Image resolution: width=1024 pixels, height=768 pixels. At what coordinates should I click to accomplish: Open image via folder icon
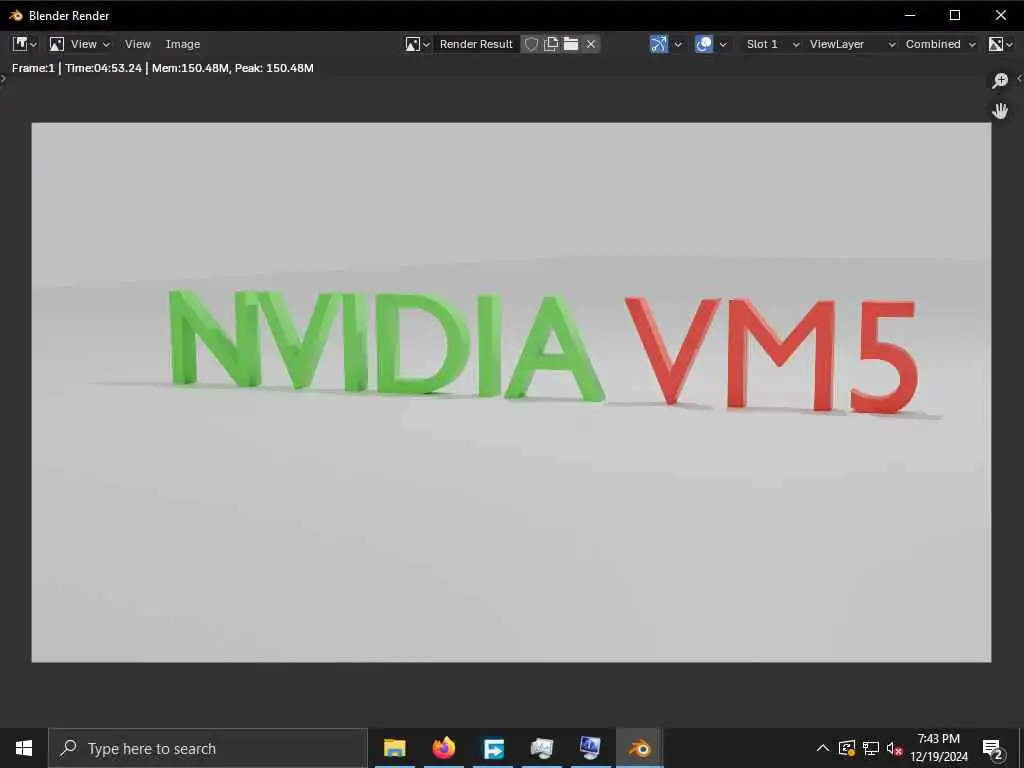click(571, 44)
